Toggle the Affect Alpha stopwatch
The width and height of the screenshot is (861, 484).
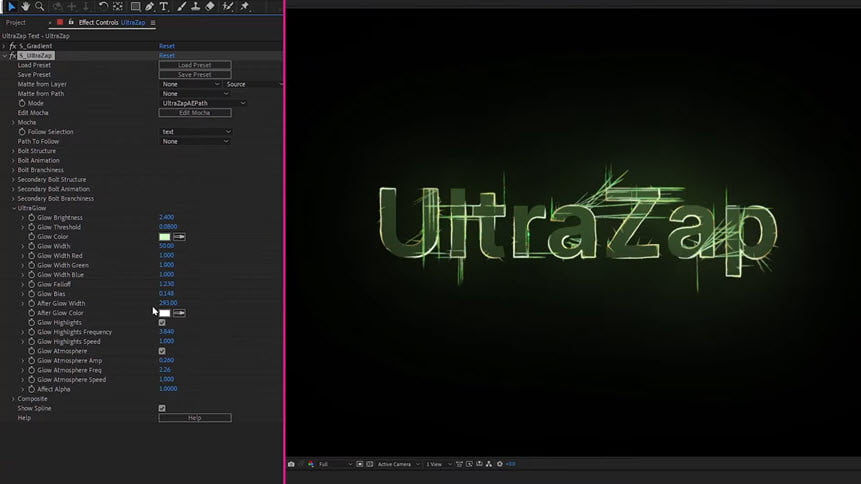tap(31, 390)
